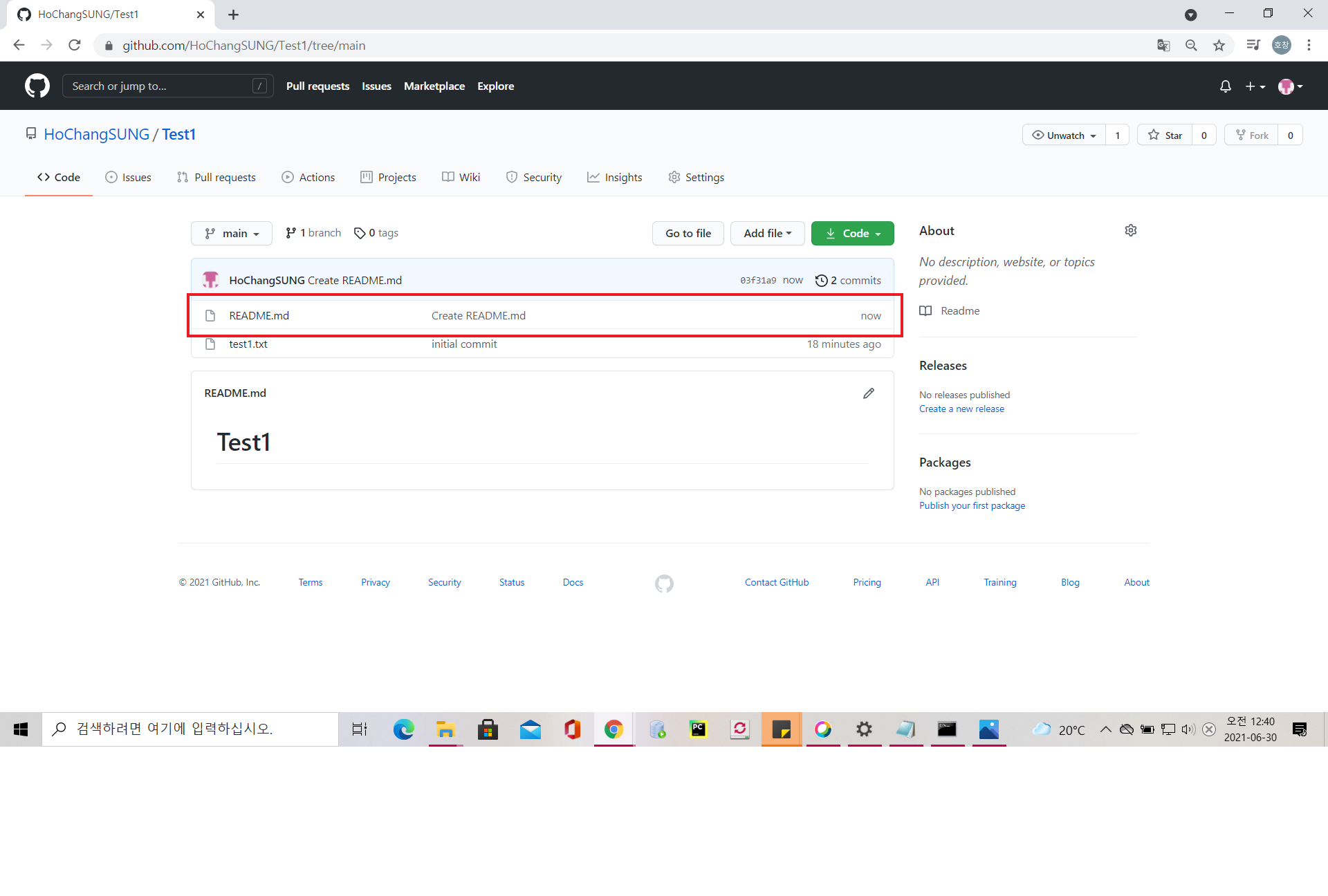The image size is (1328, 896).
Task: Bookmark page with the star icon
Action: (1219, 46)
